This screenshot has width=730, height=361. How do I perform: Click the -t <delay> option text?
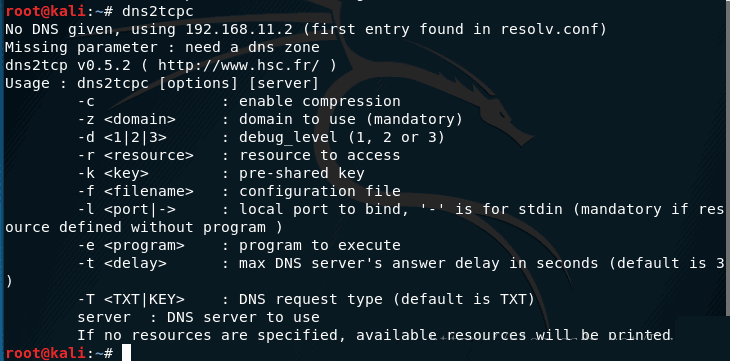122,263
